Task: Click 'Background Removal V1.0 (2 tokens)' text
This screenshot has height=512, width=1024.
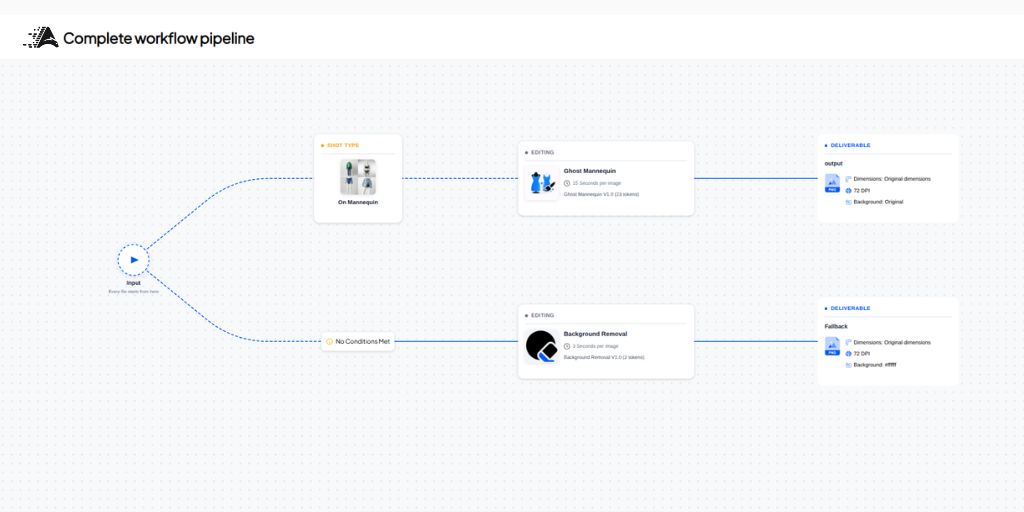Action: point(604,358)
